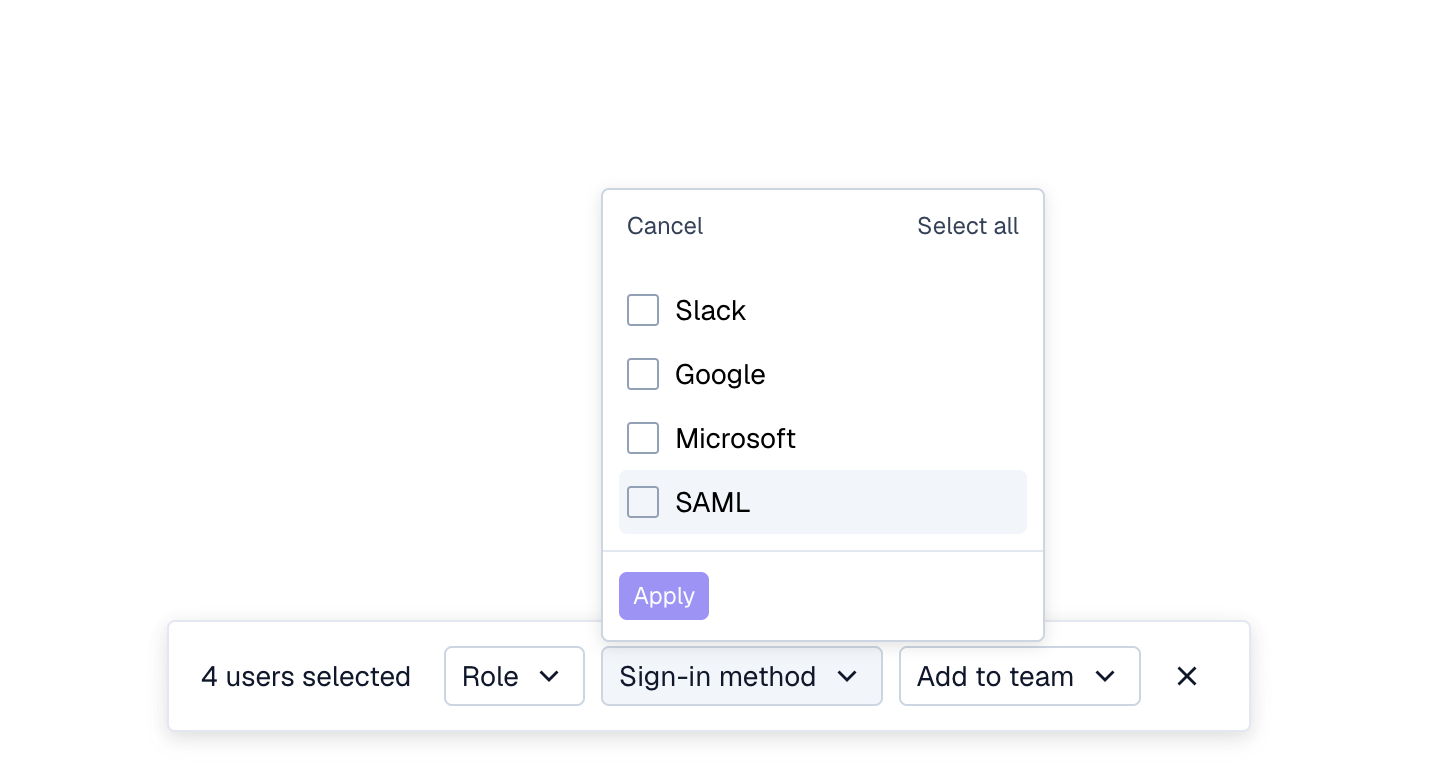Tick the Microsoft checkbox

point(643,438)
